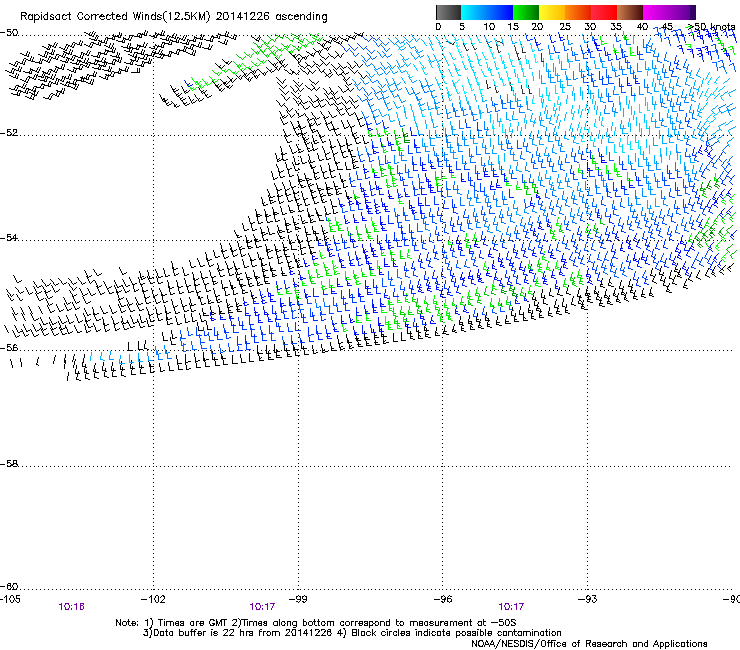Image resolution: width=740 pixels, height=650 pixels.
Task: Click the NOAA/NESDIS credit text
Action: point(589,643)
